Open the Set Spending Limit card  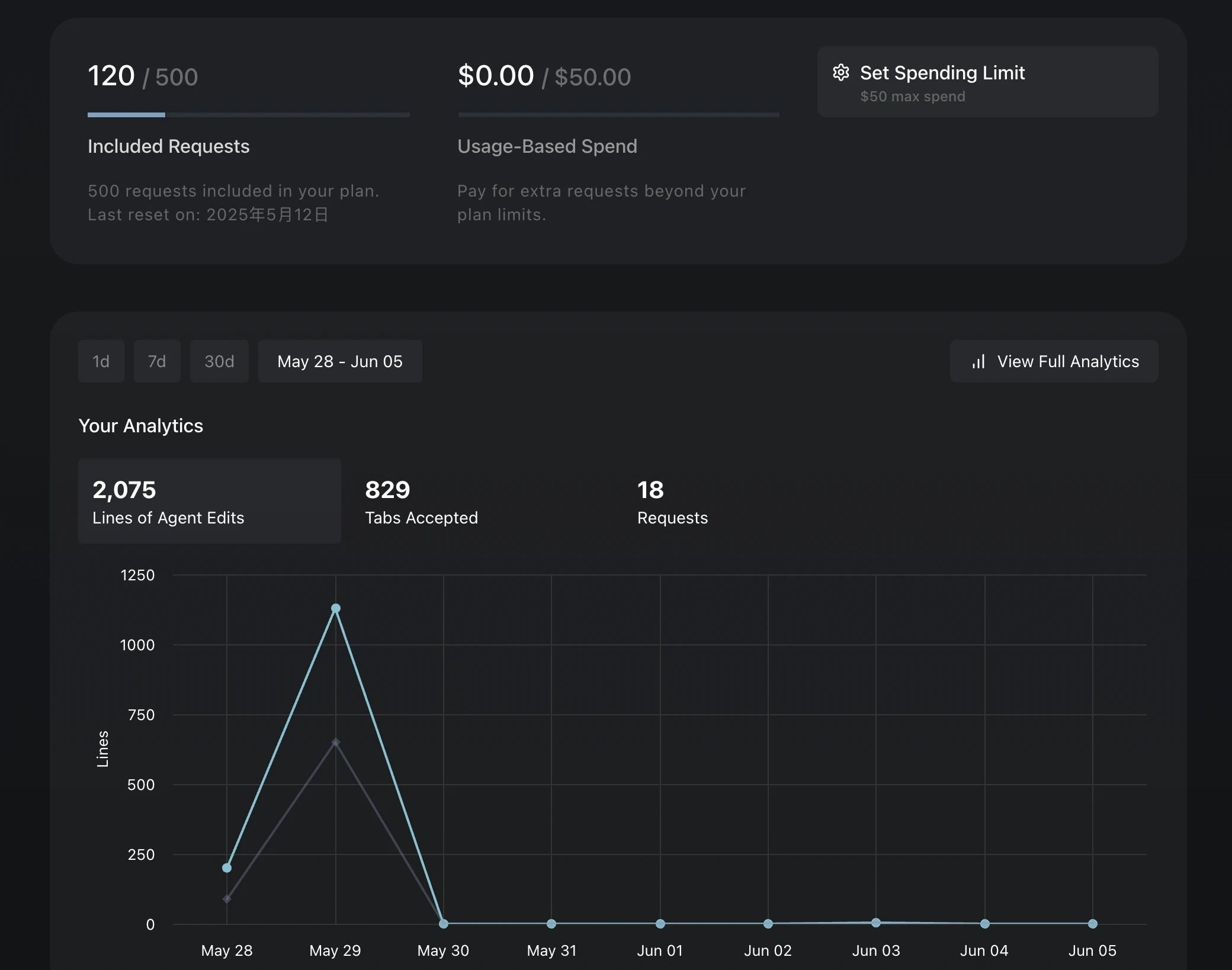click(987, 82)
